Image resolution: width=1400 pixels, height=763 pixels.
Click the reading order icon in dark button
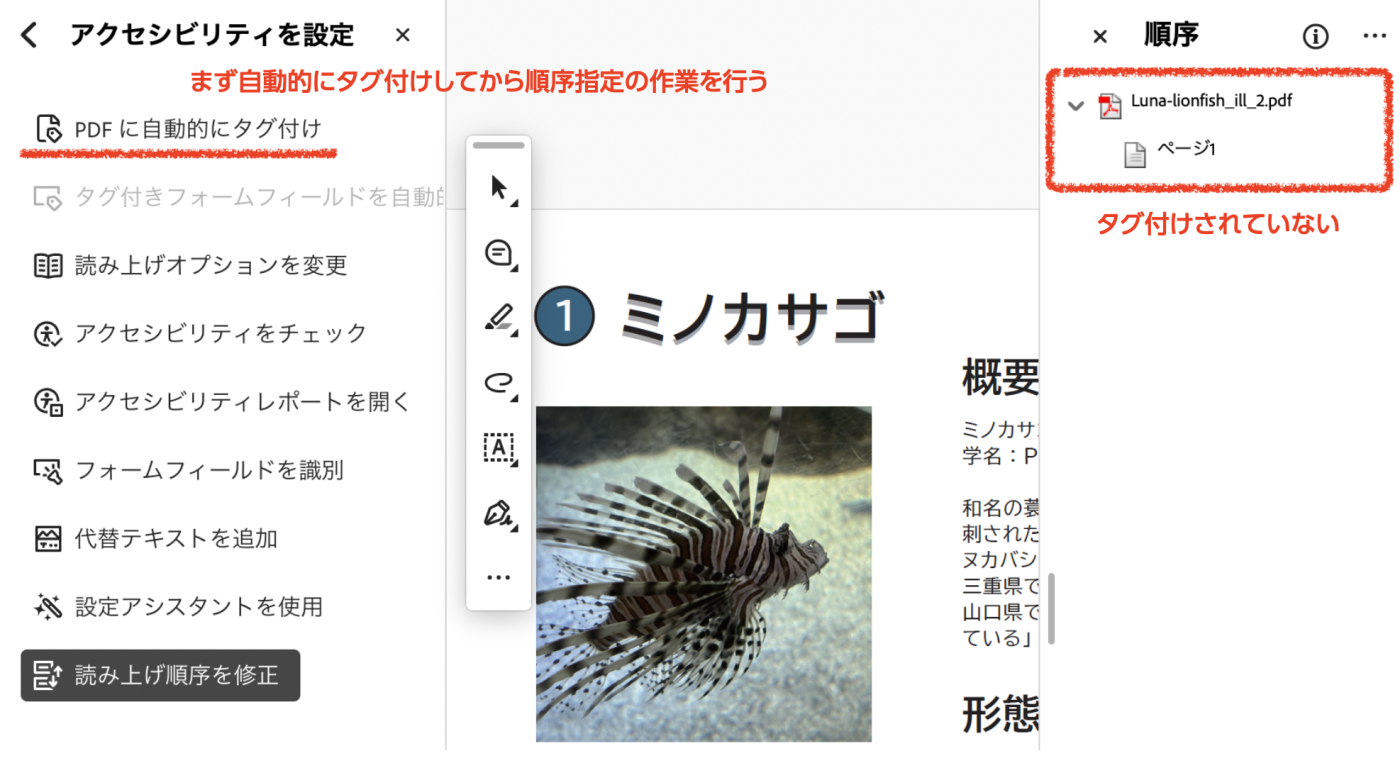click(48, 675)
